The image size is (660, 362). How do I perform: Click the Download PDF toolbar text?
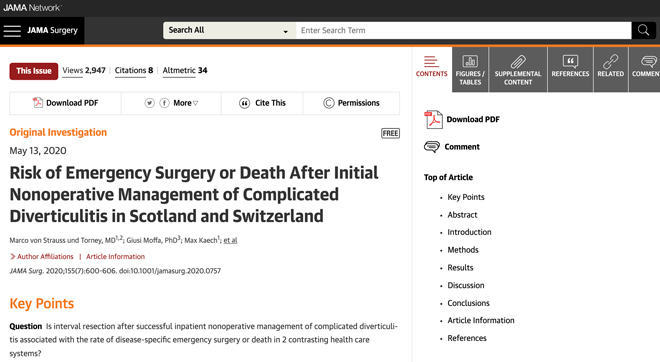(72, 103)
